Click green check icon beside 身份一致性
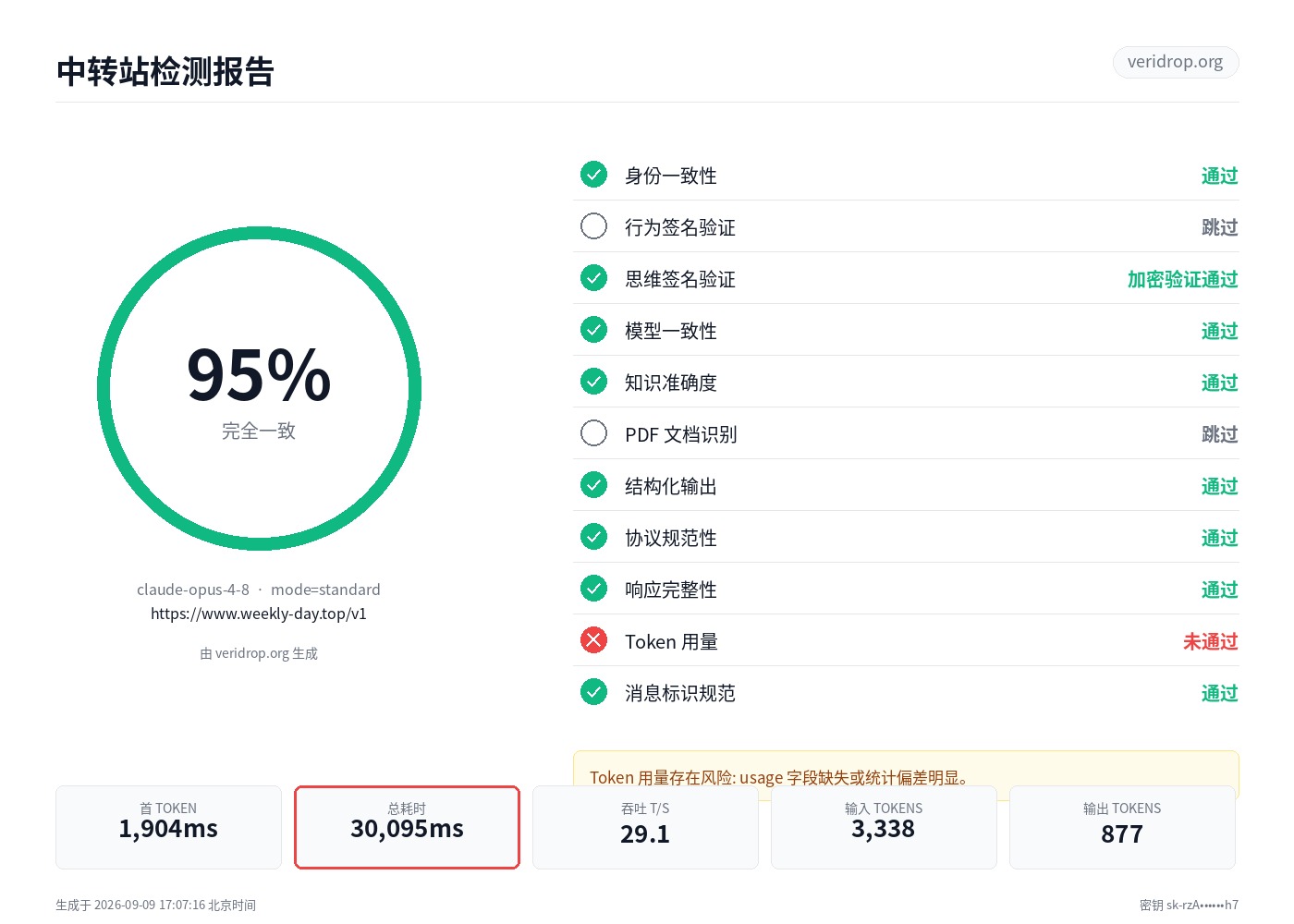This screenshot has height=924, width=1294. pos(593,175)
